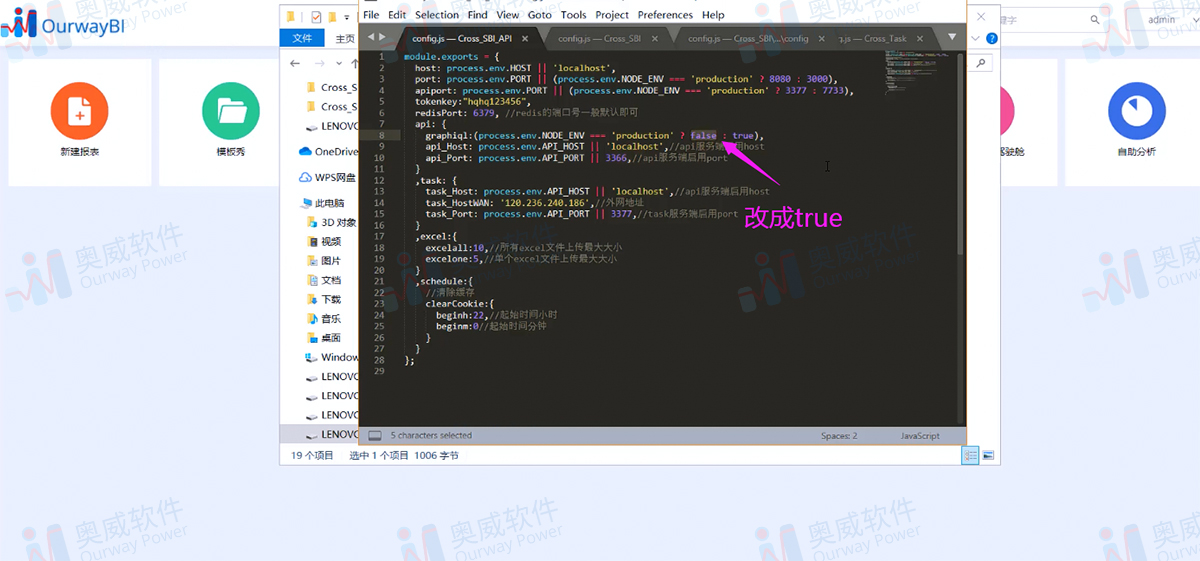The width and height of the screenshot is (1200, 561).
Task: Open the 视频 folder in Explorer
Action: point(323,242)
